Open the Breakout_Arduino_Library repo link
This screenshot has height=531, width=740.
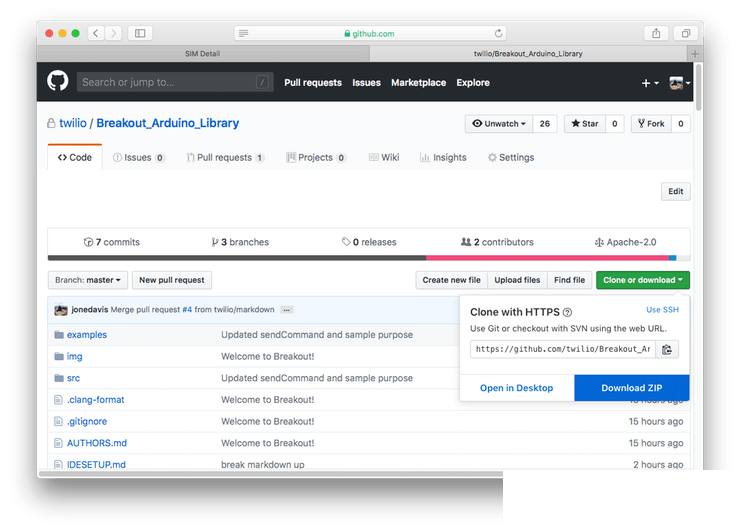[x=168, y=123]
